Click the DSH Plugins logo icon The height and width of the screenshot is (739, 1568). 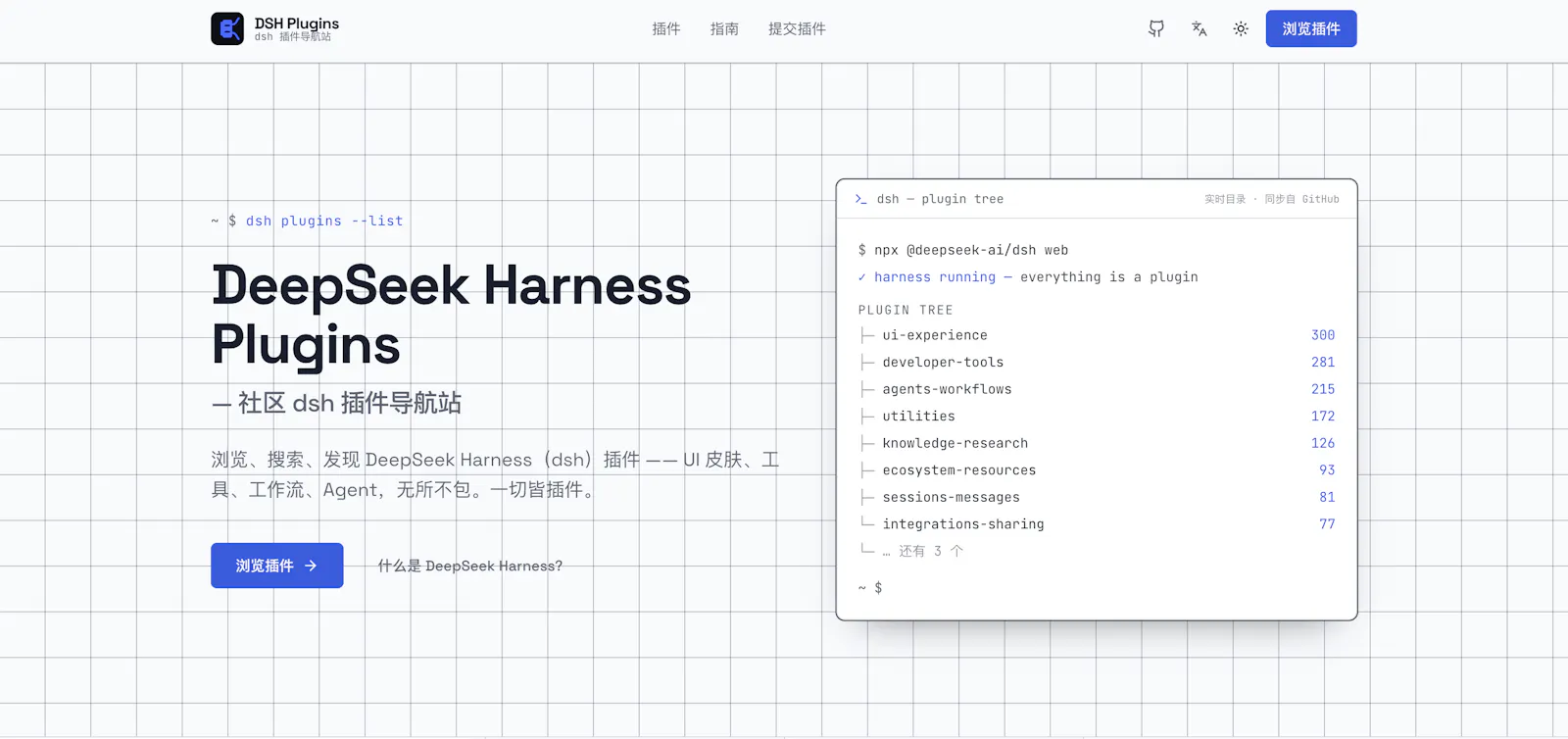[x=227, y=29]
